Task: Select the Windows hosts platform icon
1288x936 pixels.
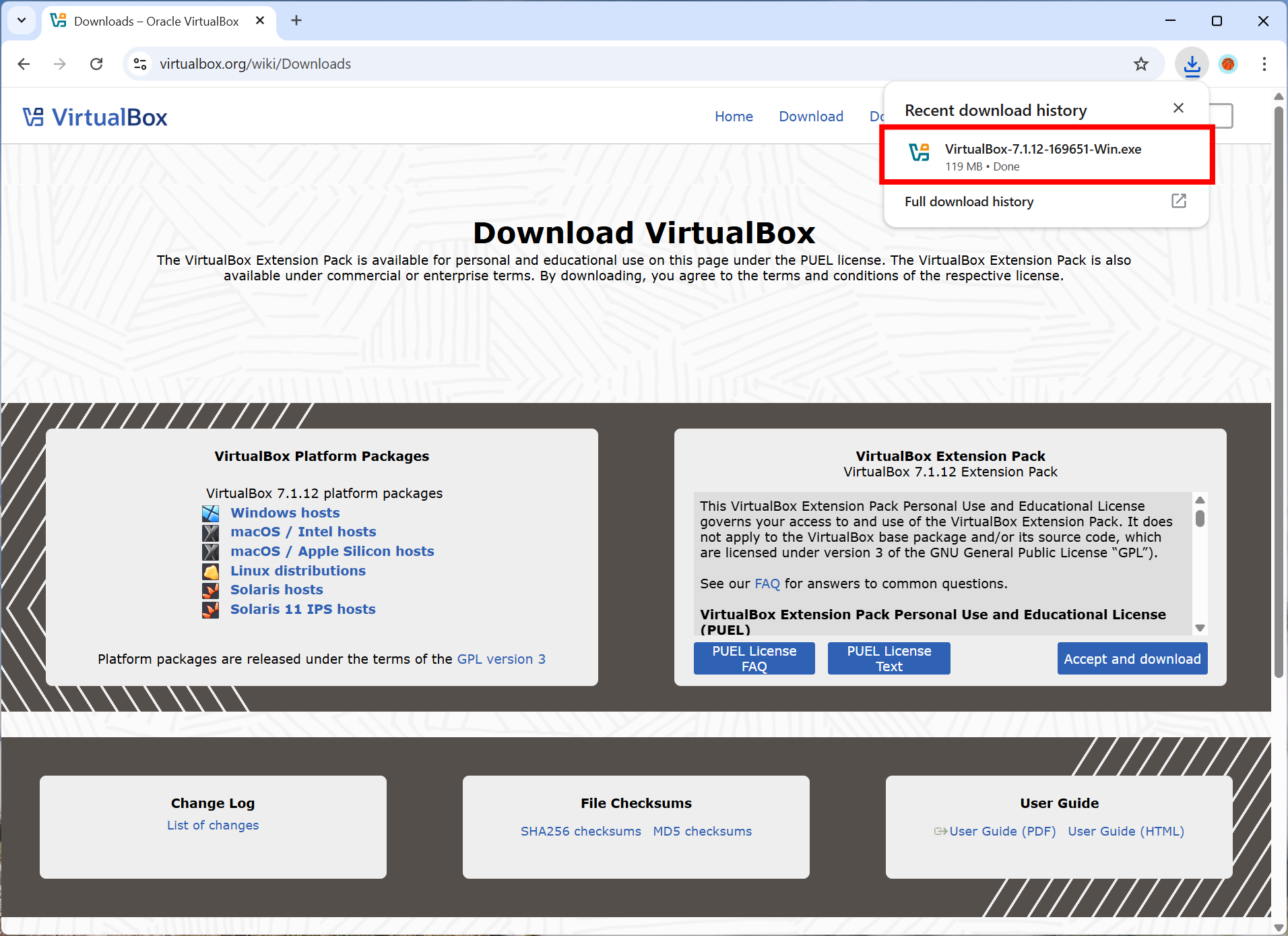Action: [210, 513]
